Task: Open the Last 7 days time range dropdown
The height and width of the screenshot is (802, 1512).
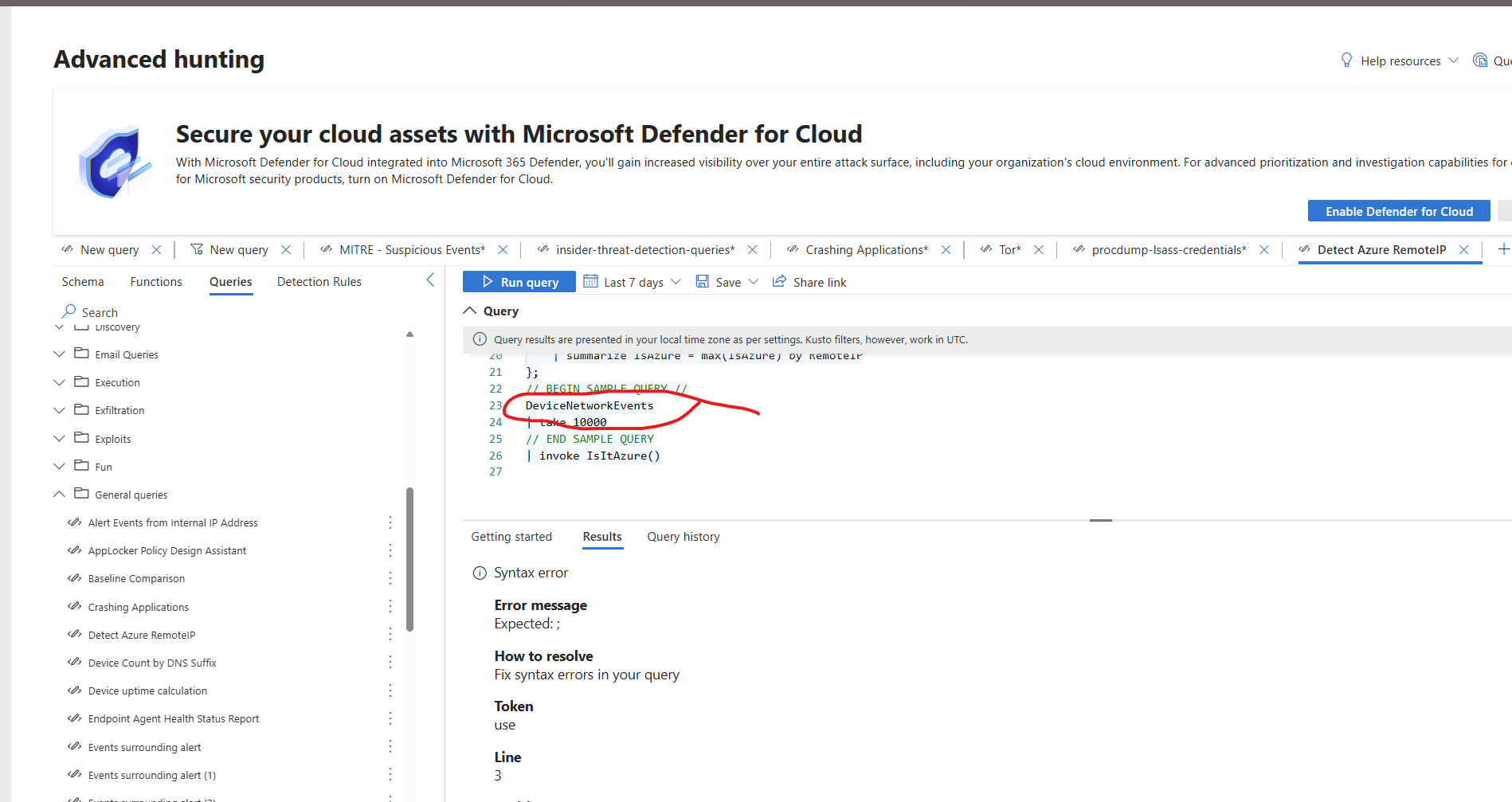Action: click(633, 282)
